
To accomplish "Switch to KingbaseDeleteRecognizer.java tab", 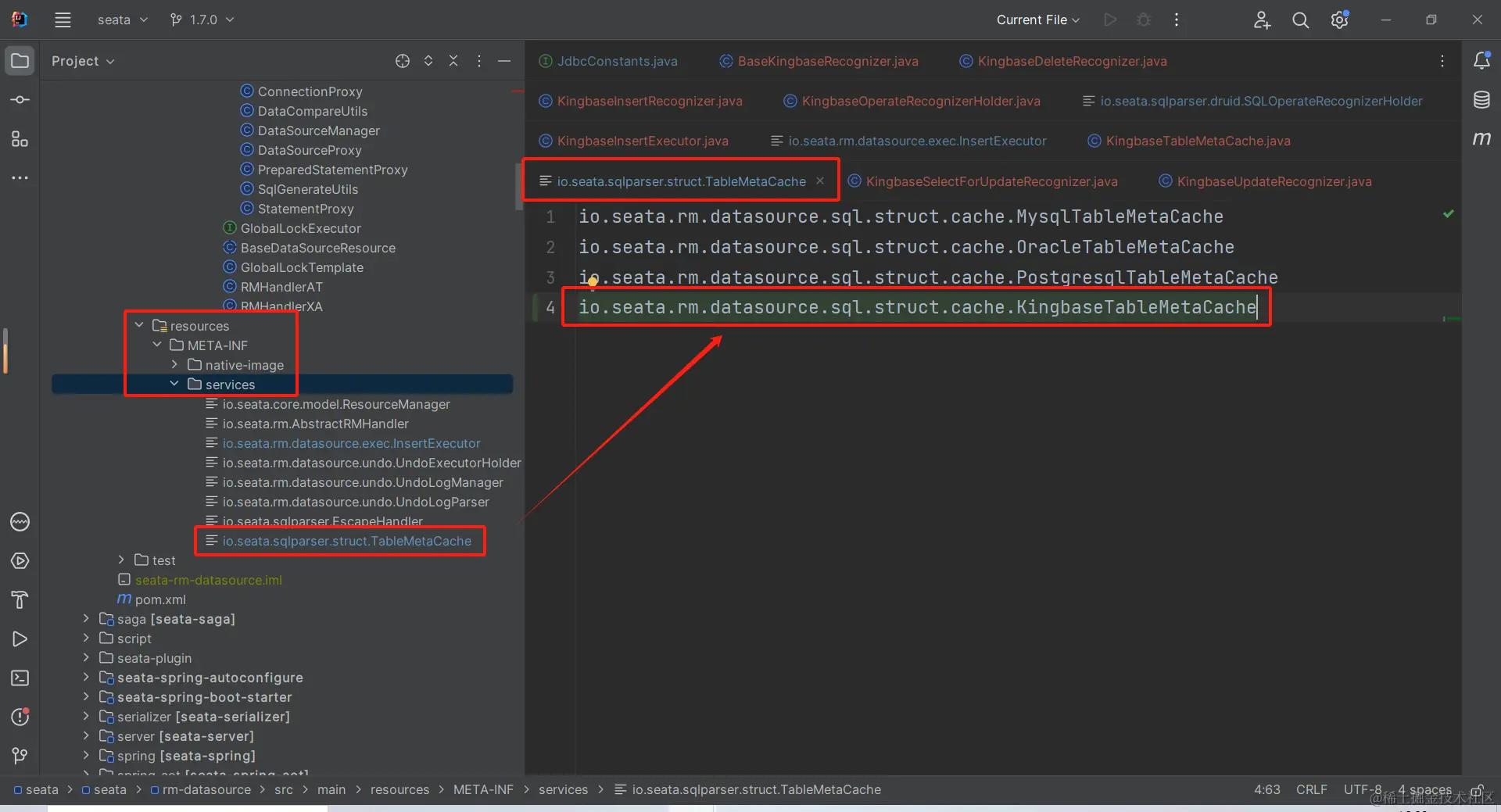I will 1063,61.
